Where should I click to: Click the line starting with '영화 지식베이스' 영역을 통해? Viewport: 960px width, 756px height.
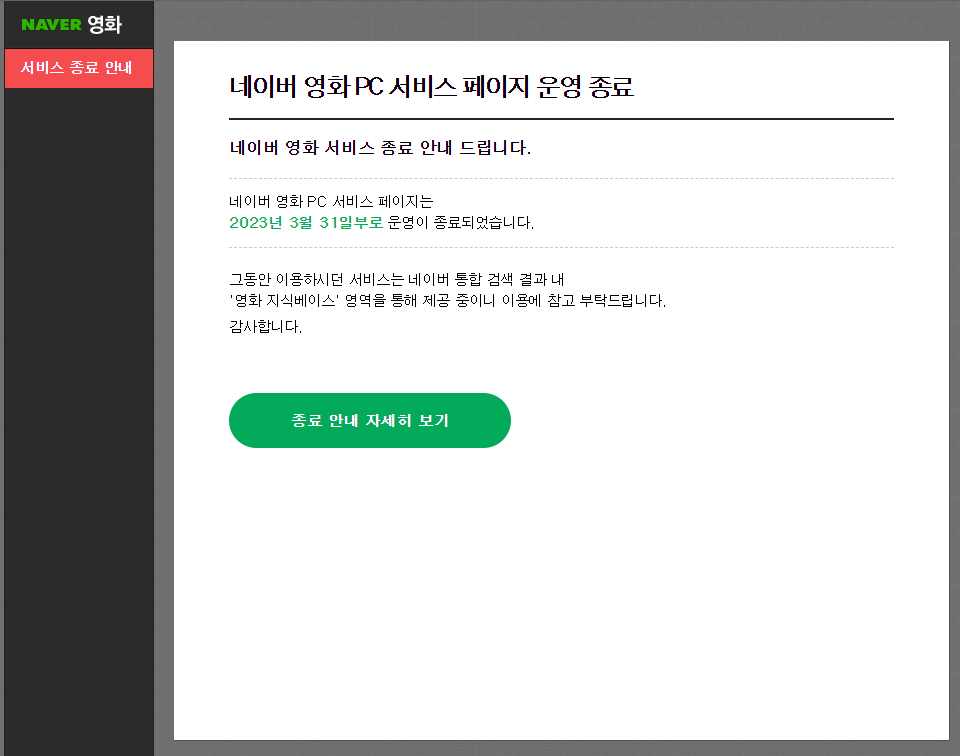(x=448, y=301)
